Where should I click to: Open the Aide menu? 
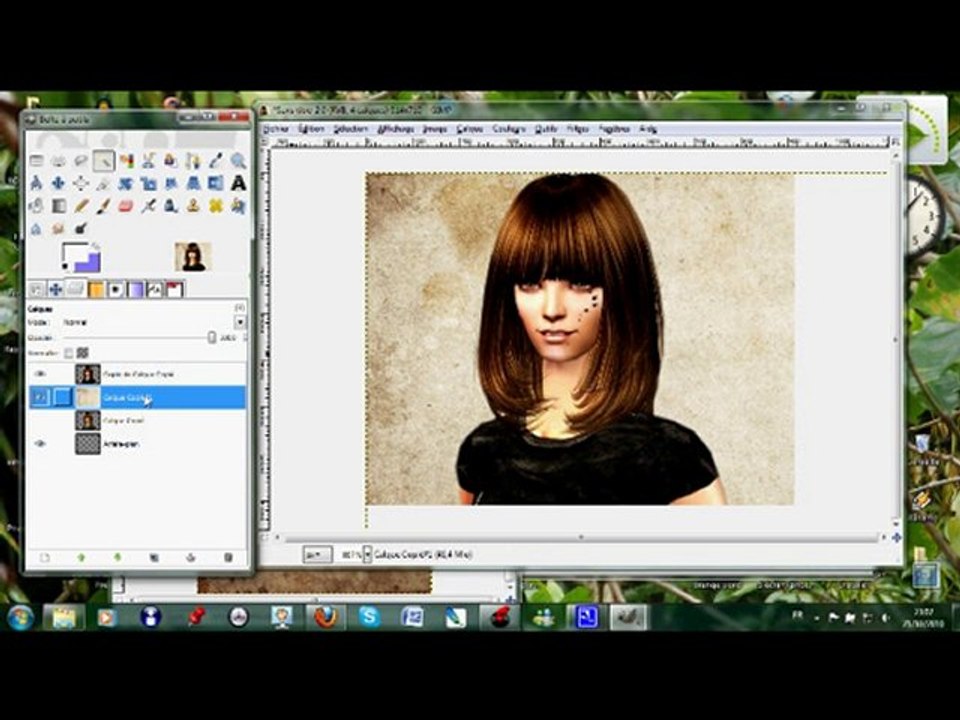point(648,129)
